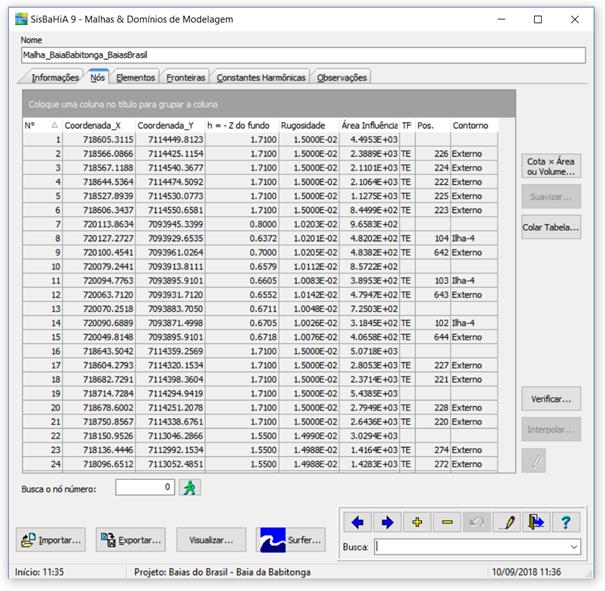Click the pencil edit icon in navigator
This screenshot has height=591, width=605.
507,522
